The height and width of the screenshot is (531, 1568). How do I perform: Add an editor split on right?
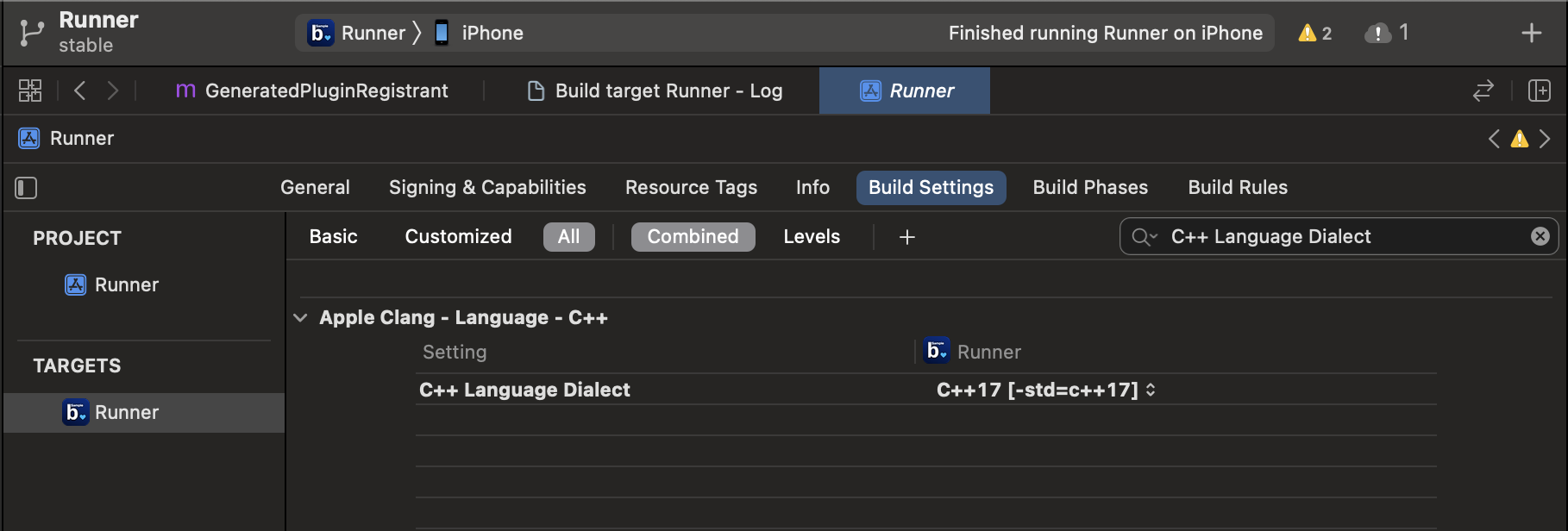point(1540,91)
